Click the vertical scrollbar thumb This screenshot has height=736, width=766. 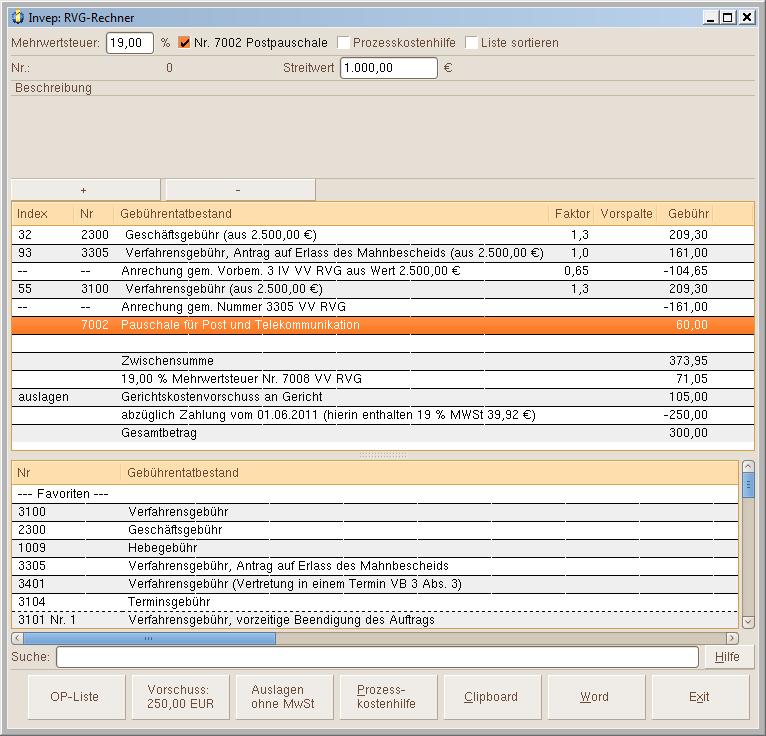pos(748,485)
